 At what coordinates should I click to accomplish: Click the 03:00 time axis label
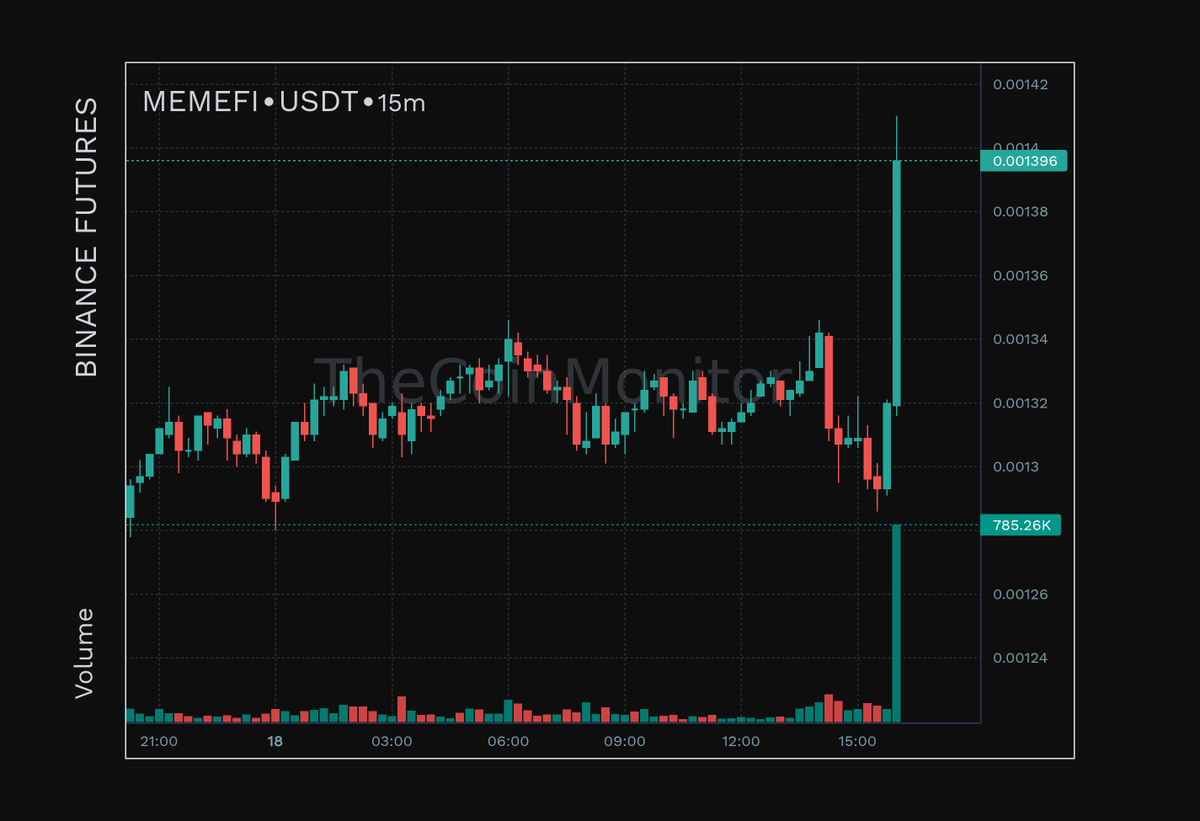[x=392, y=742]
